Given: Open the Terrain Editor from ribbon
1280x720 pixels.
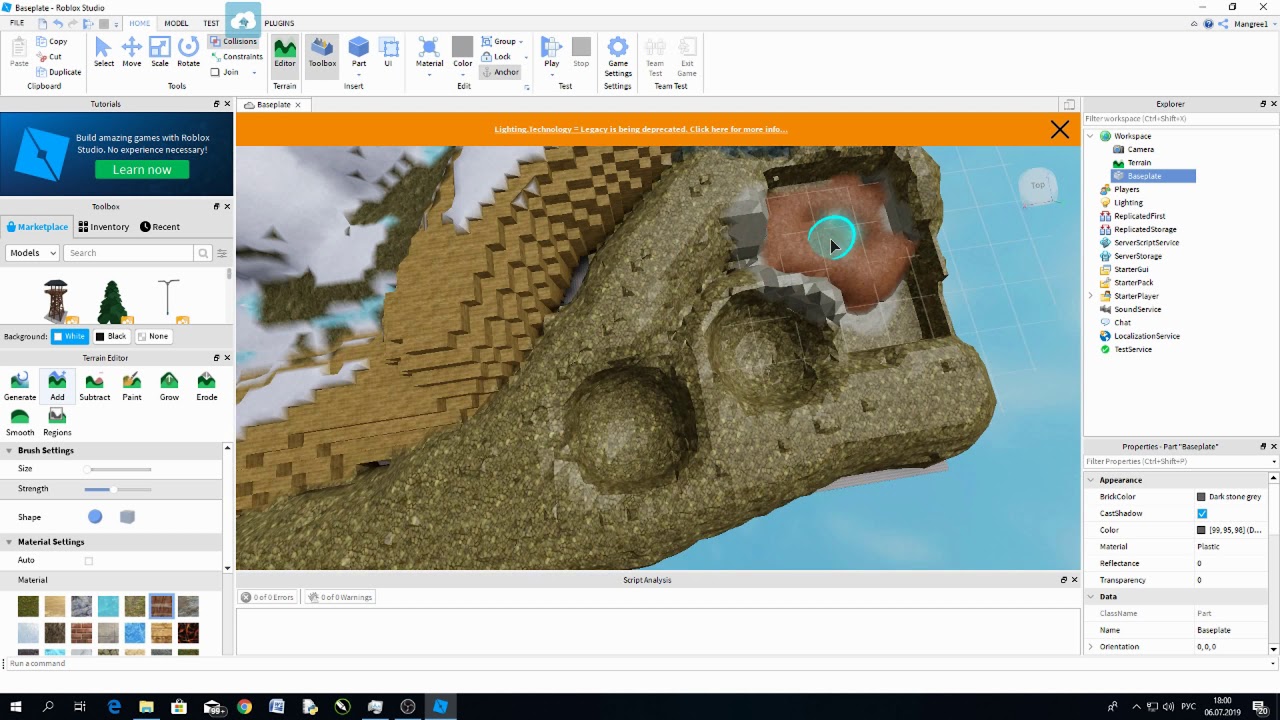Looking at the screenshot, I should point(285,53).
